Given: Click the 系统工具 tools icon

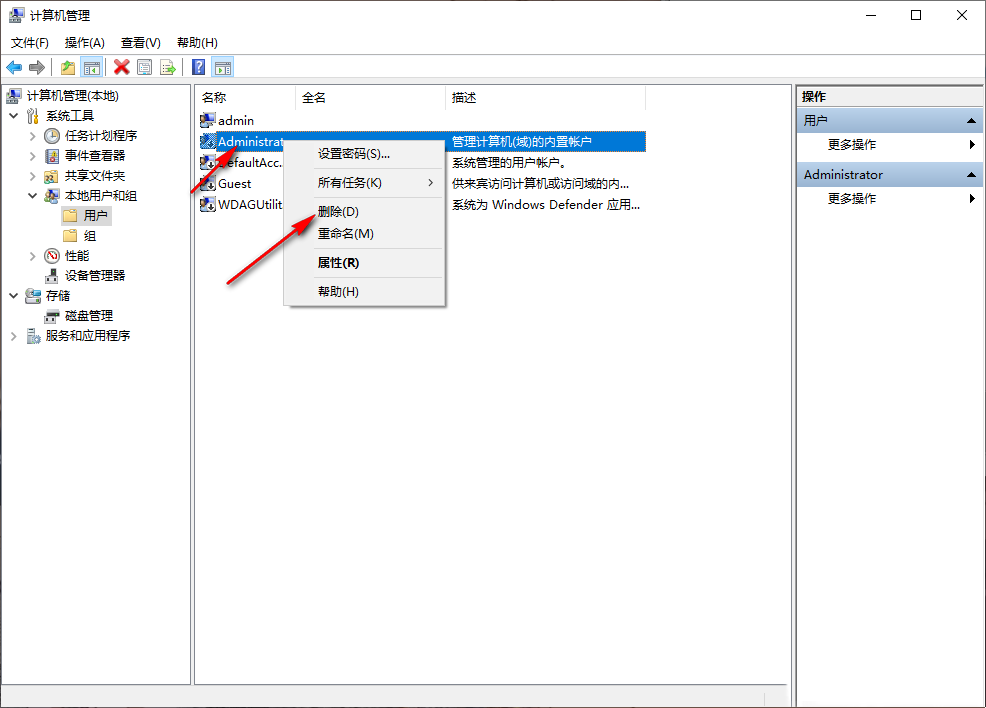Looking at the screenshot, I should tap(33, 116).
